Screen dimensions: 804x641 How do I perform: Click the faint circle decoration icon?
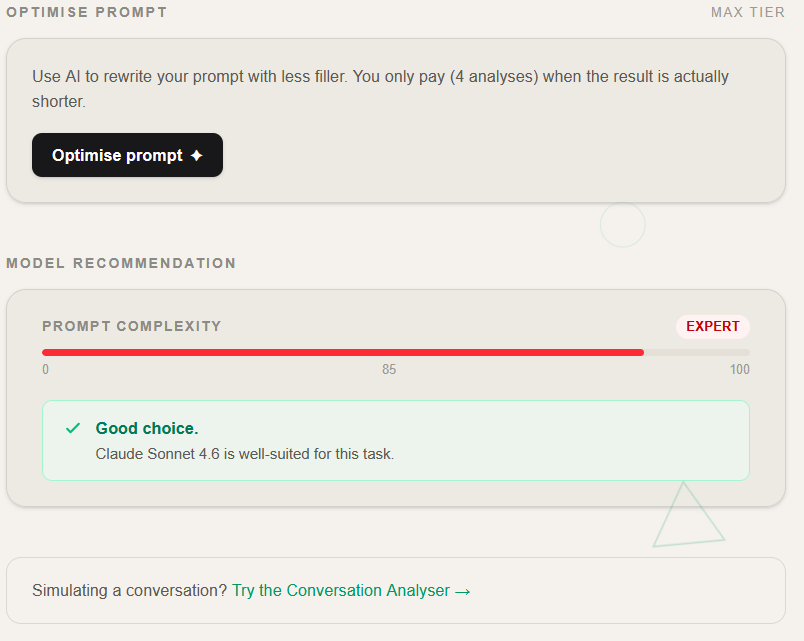click(622, 225)
